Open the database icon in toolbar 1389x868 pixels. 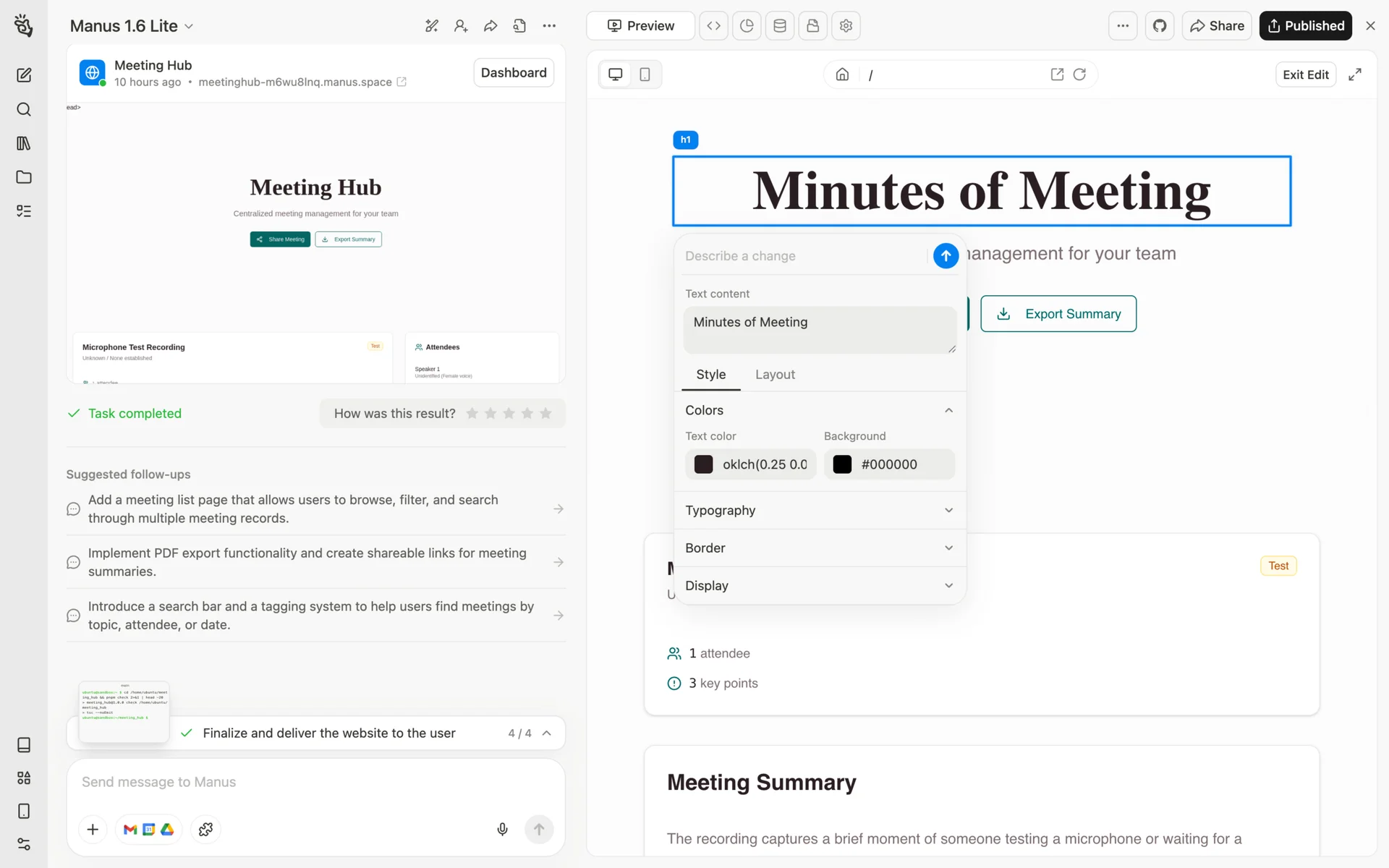[779, 26]
